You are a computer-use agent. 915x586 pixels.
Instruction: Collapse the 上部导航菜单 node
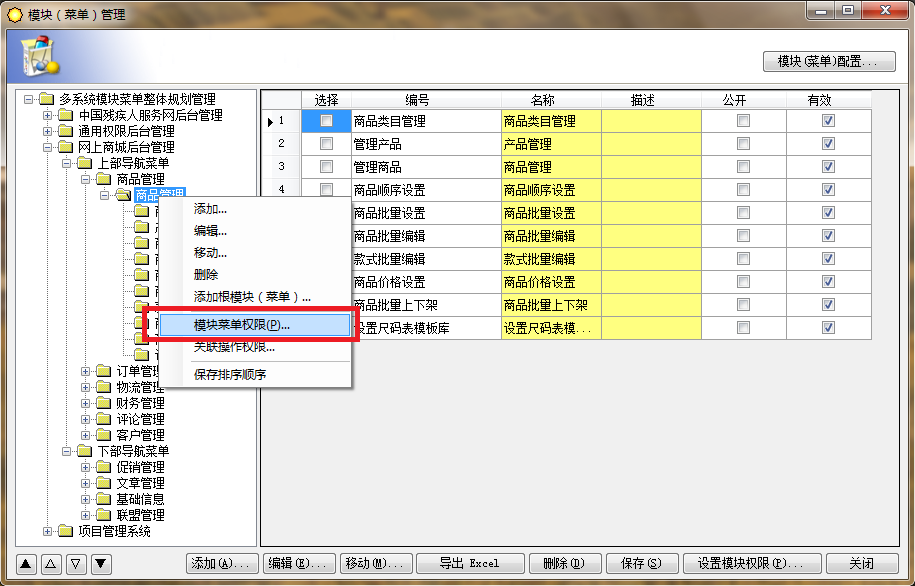click(x=67, y=163)
